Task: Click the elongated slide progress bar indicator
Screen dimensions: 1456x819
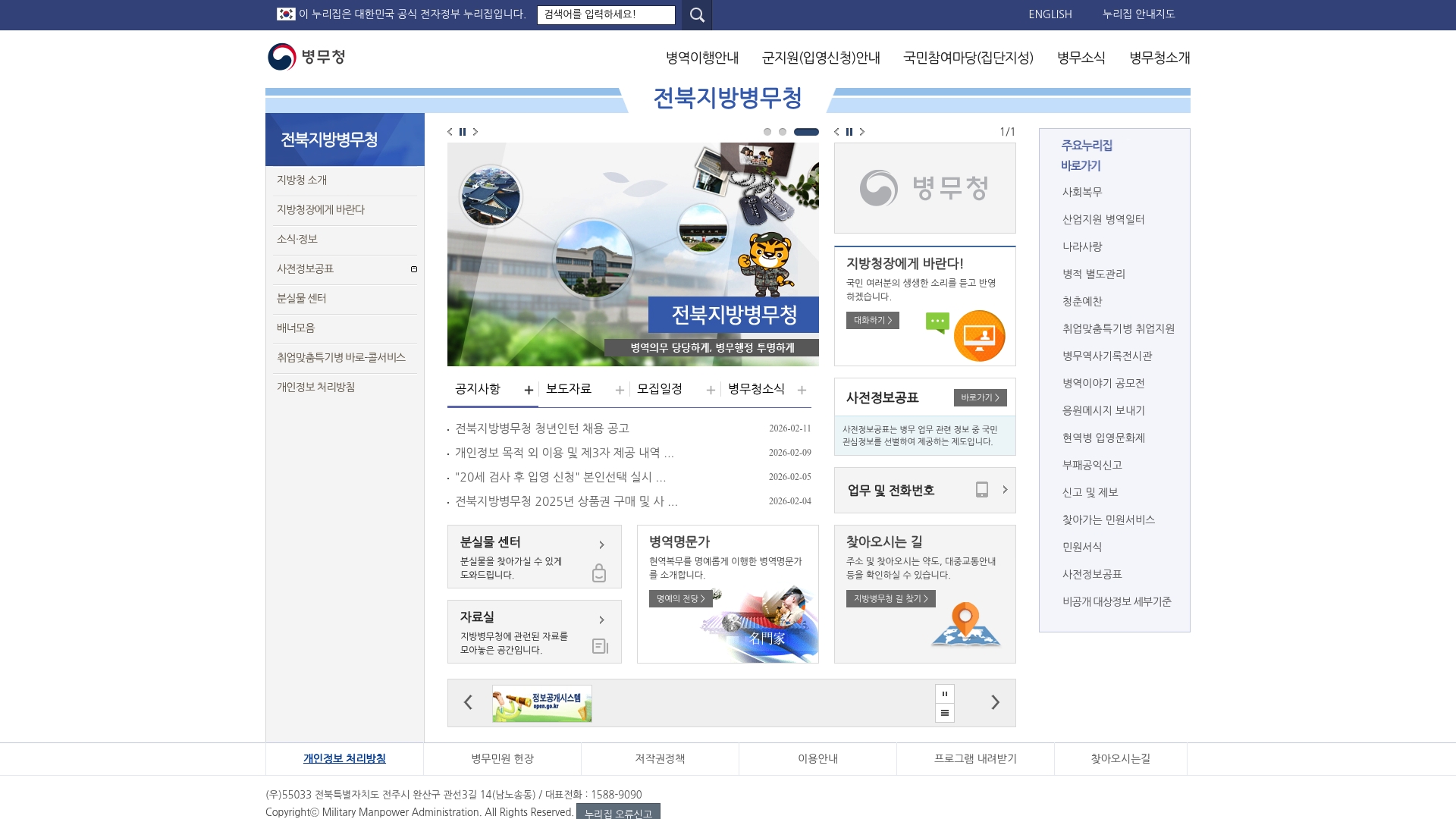Action: [805, 131]
